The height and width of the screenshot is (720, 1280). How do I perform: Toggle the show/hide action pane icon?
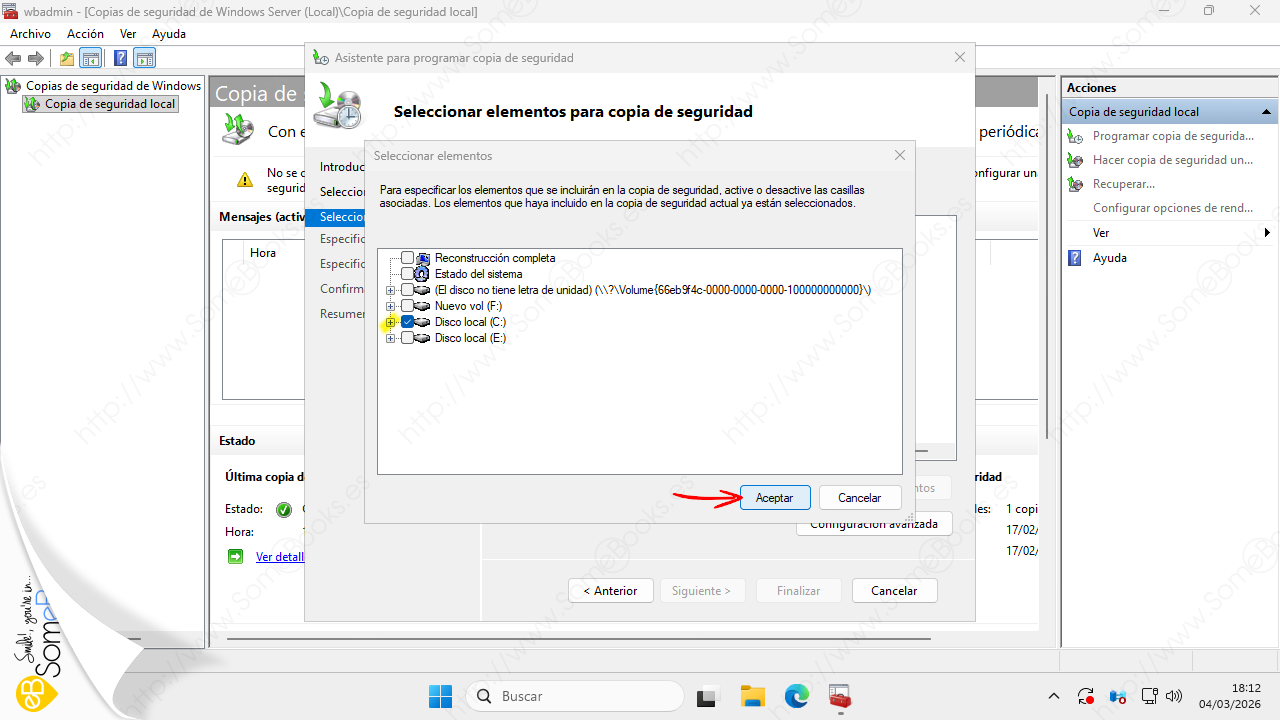click(145, 58)
